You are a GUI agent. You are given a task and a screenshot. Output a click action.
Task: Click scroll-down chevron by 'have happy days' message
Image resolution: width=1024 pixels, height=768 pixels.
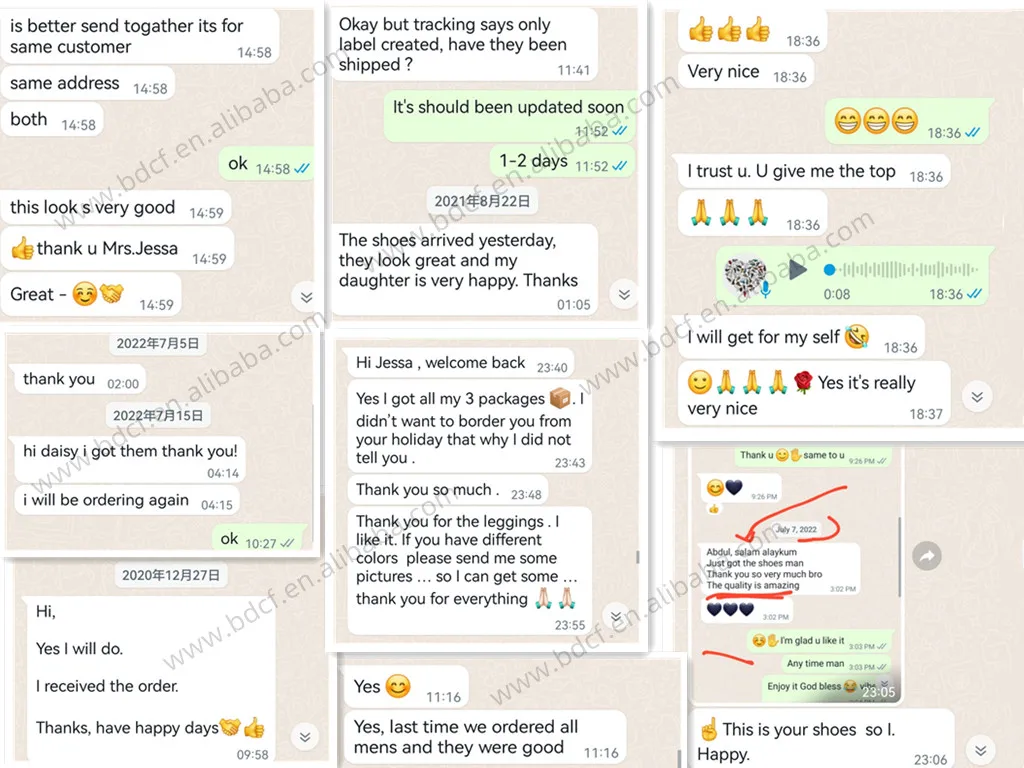[305, 737]
